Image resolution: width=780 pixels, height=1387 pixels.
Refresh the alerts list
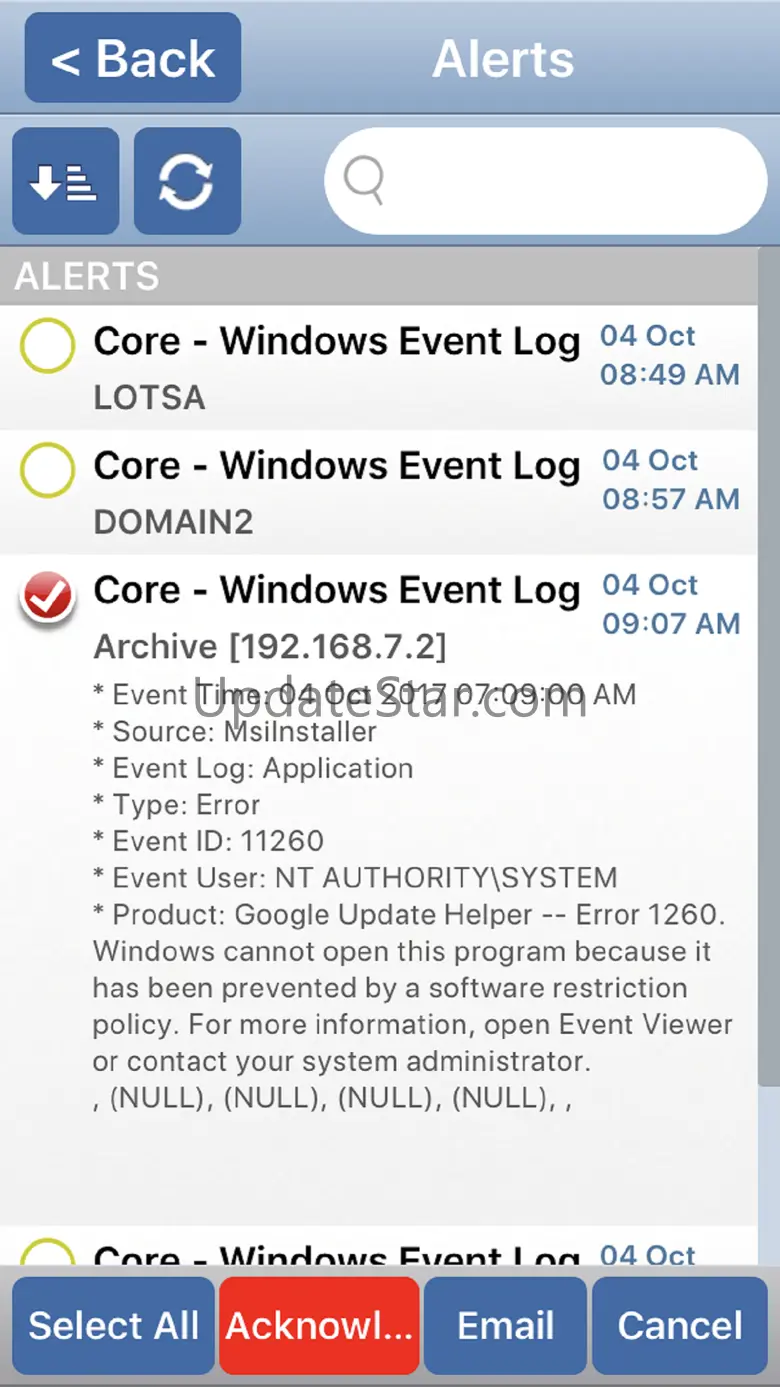(187, 182)
